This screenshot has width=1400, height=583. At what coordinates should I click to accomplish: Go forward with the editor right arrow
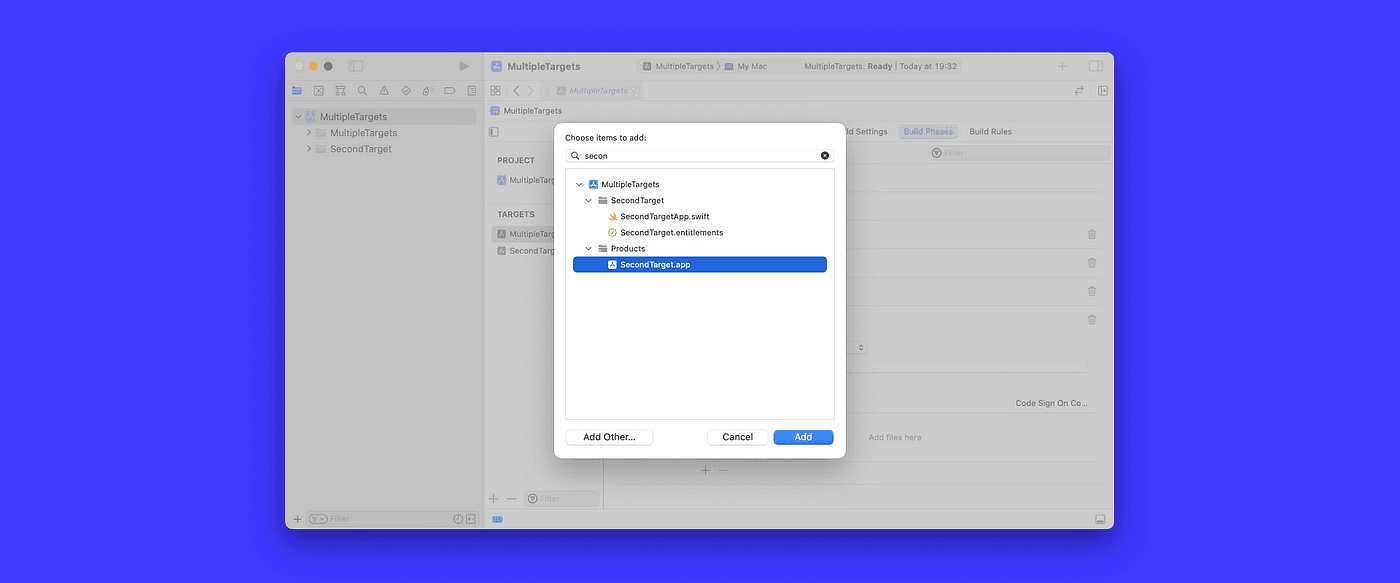[x=530, y=90]
